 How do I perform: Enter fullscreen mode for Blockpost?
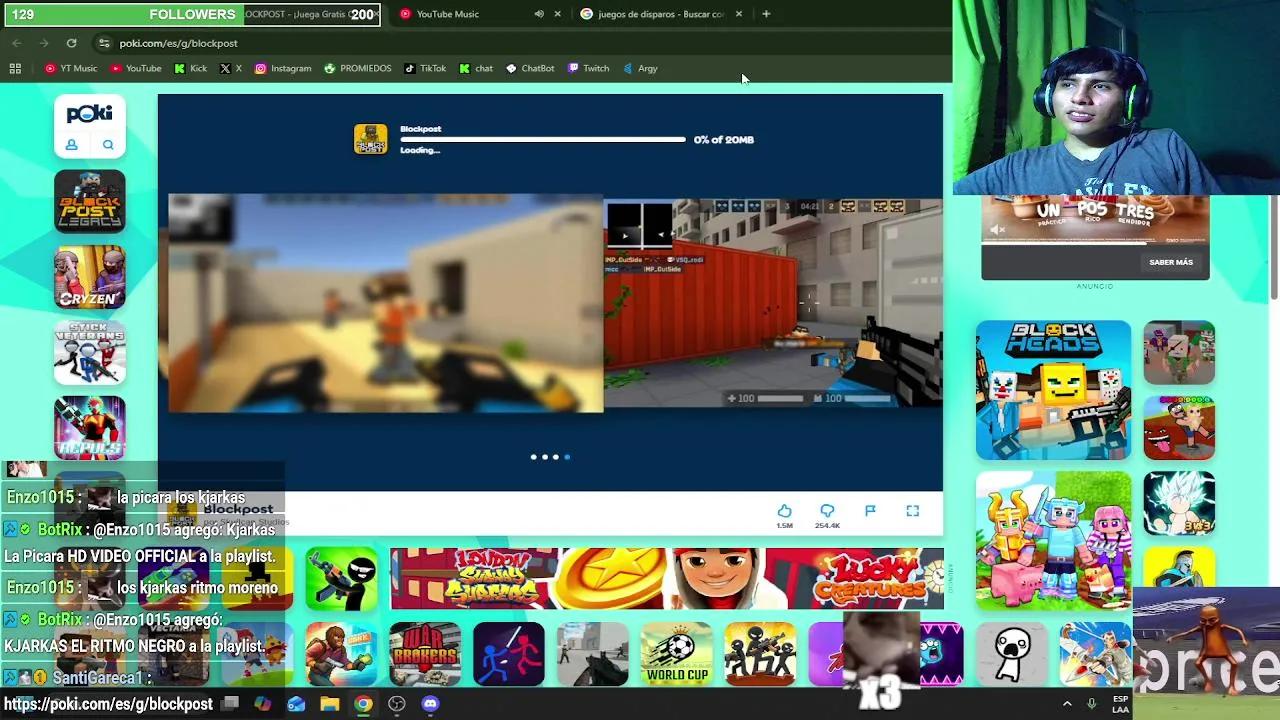[x=913, y=511]
